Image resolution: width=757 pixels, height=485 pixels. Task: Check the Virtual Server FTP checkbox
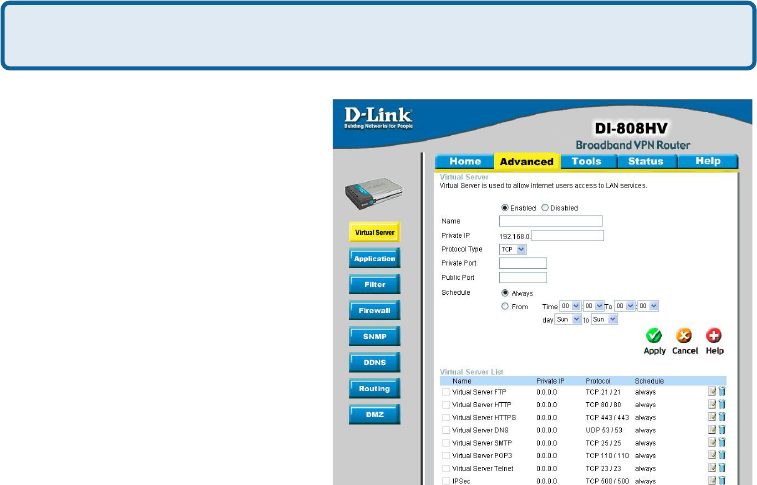pyautogui.click(x=446, y=392)
